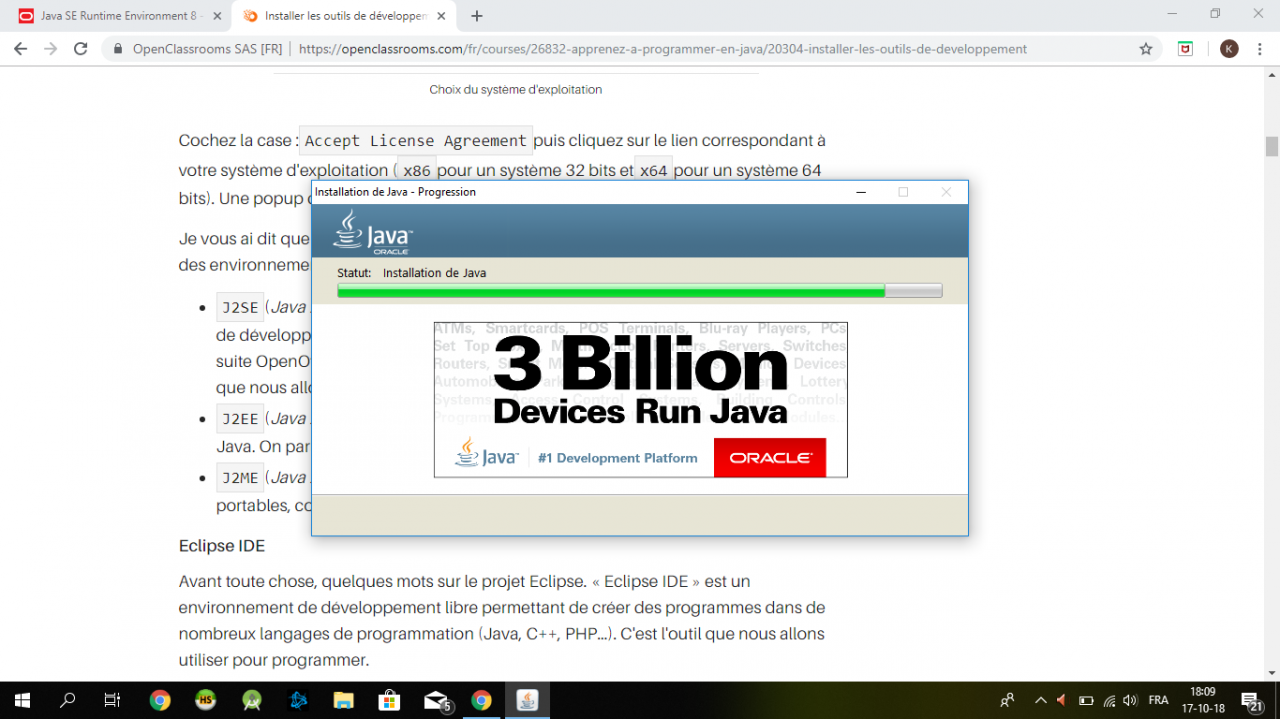This screenshot has width=1280, height=719.
Task: Click the x64 code label
Action: (654, 171)
